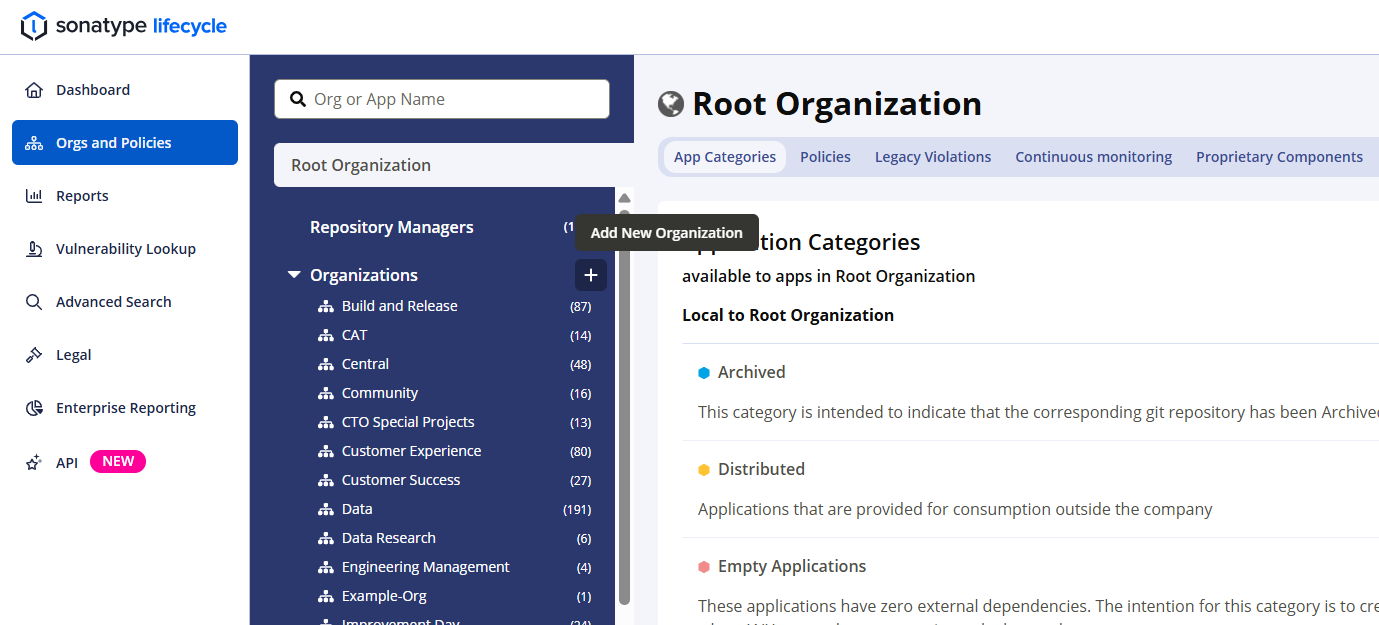The height and width of the screenshot is (625, 1379).
Task: Open the Proprietary Components tab
Action: point(1279,157)
